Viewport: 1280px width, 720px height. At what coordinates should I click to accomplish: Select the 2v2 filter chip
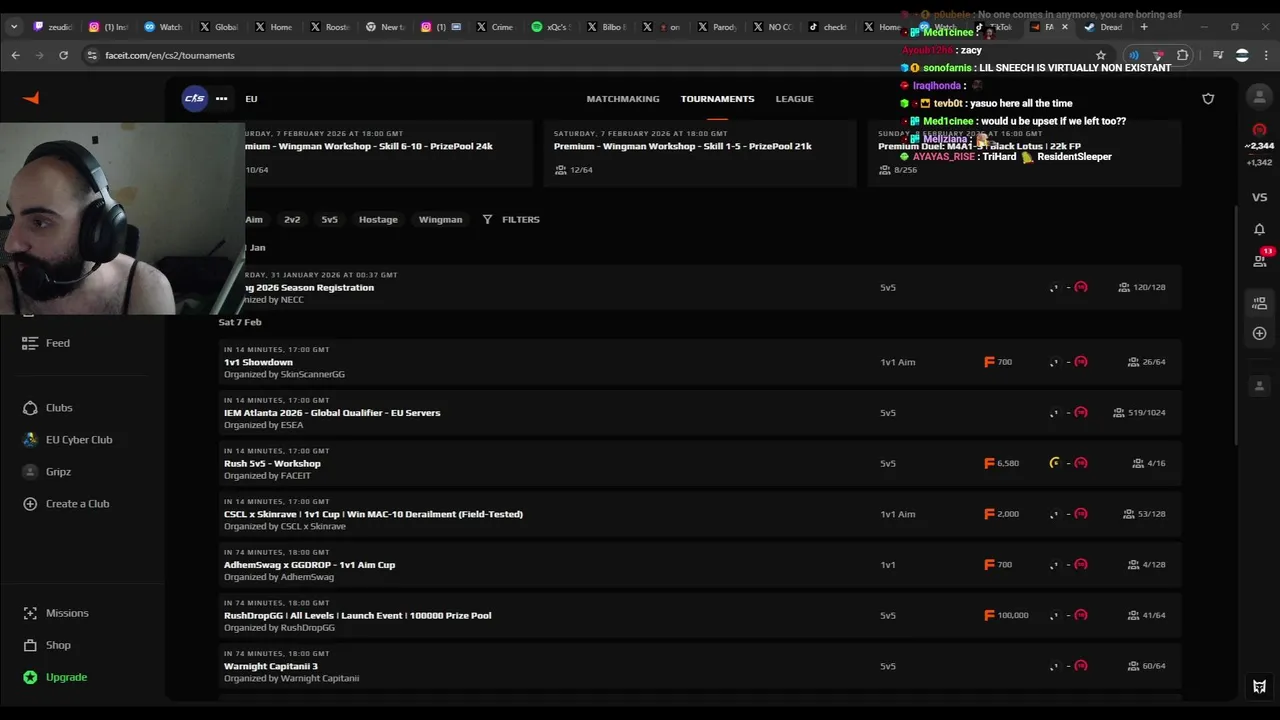click(x=292, y=219)
